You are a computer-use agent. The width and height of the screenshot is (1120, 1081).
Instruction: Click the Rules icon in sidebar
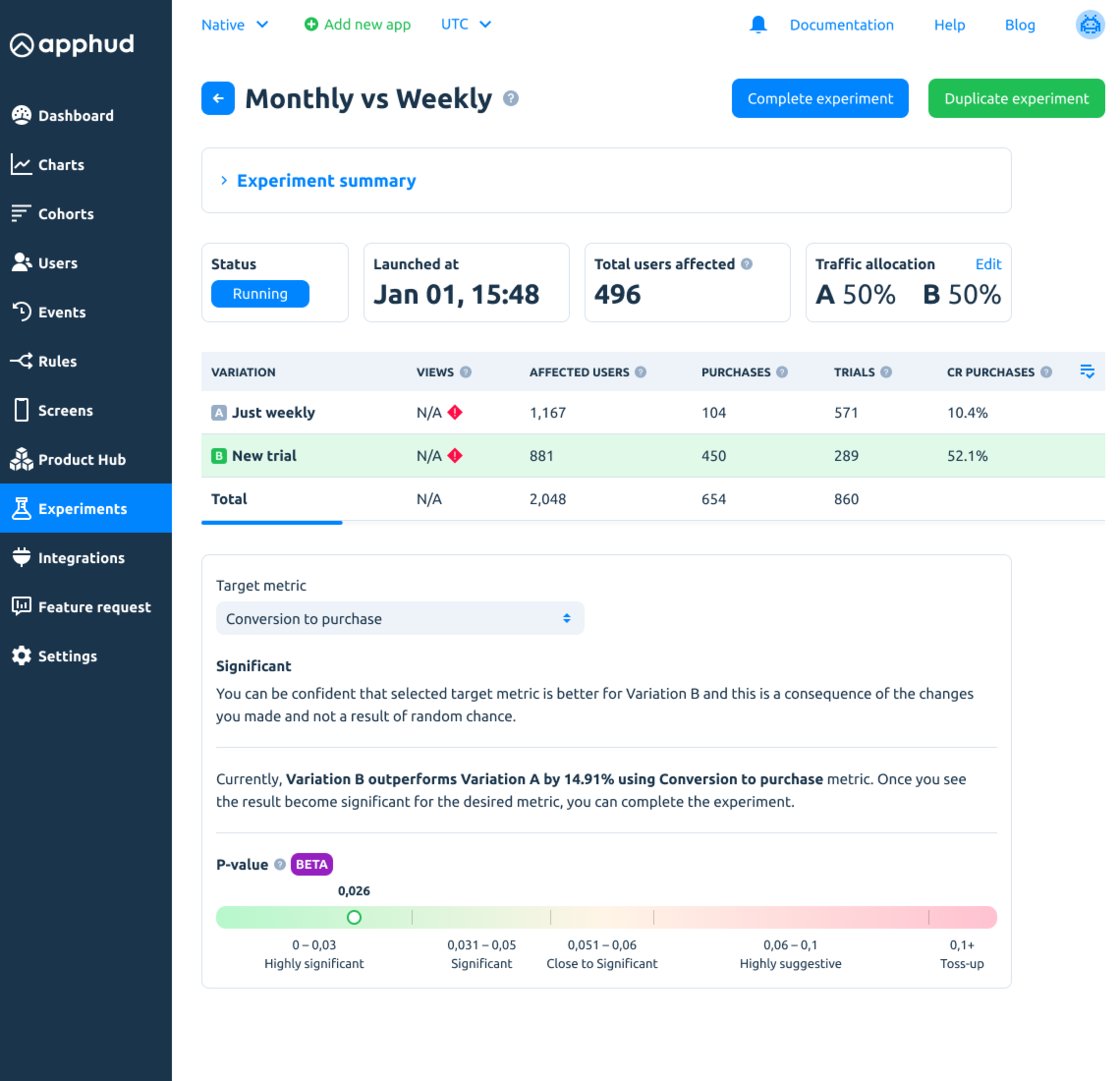pyautogui.click(x=21, y=361)
